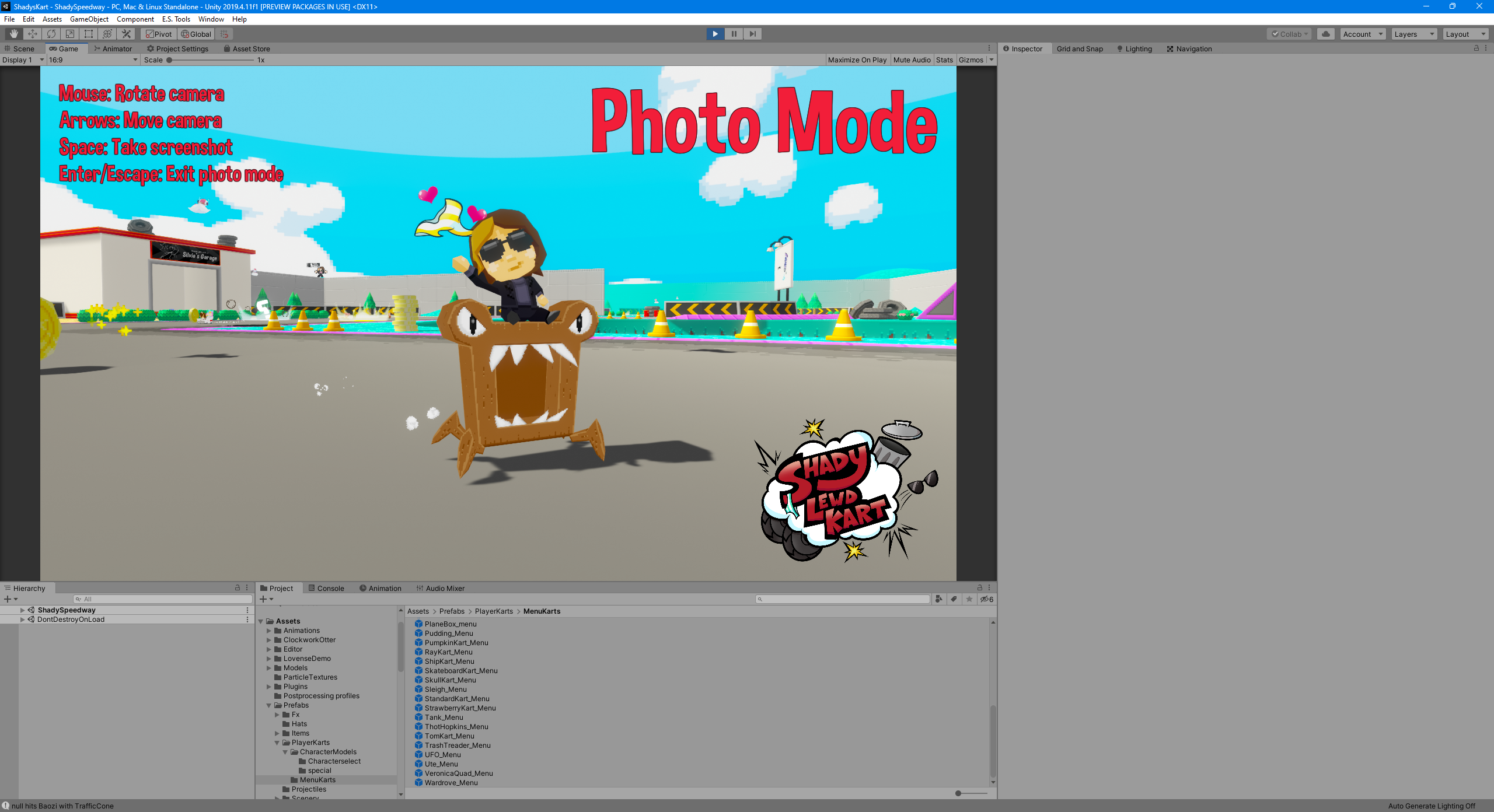Open the Account dropdown
This screenshot has height=812, width=1494.
[1363, 34]
